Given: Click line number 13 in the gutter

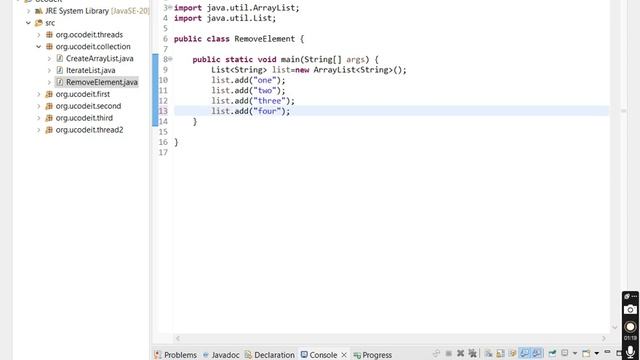Looking at the screenshot, I should [x=163, y=111].
